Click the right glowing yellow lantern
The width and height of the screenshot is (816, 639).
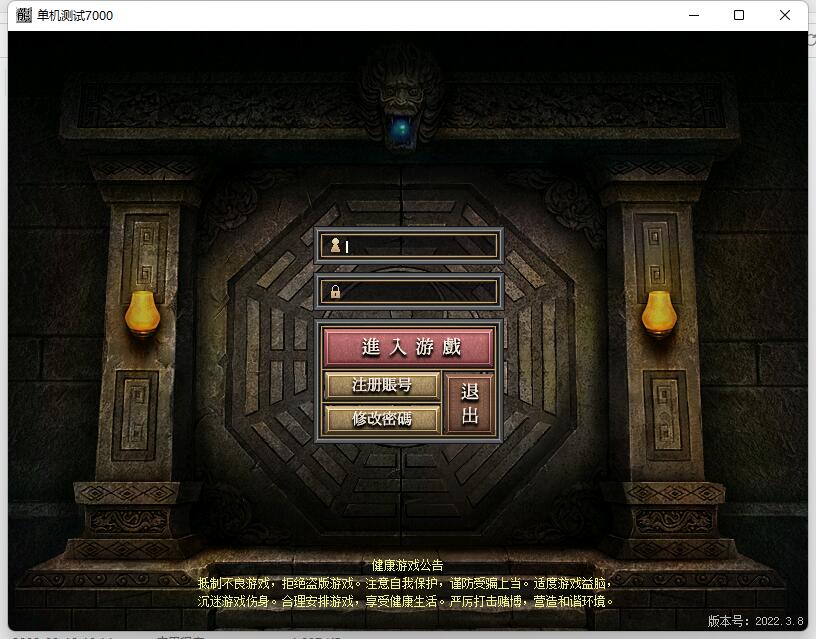[659, 313]
